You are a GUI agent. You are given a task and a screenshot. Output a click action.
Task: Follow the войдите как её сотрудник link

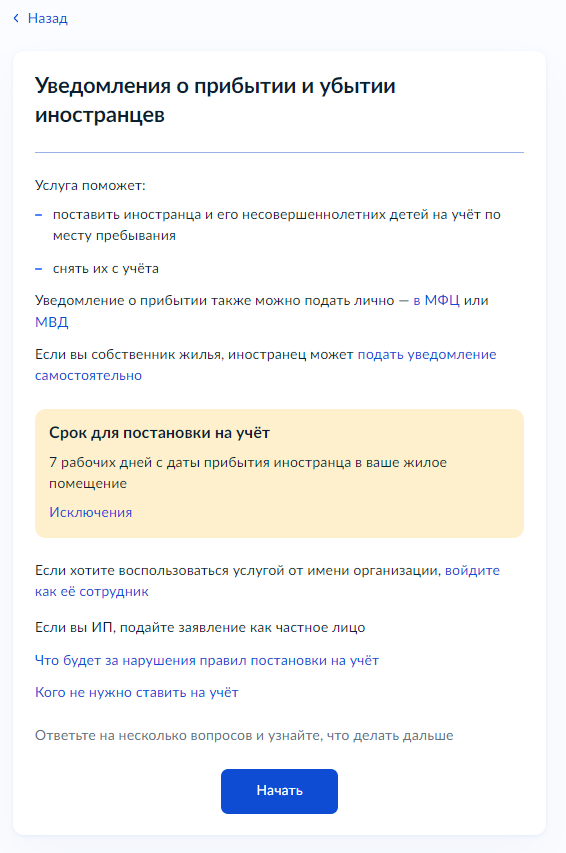[x=267, y=581]
